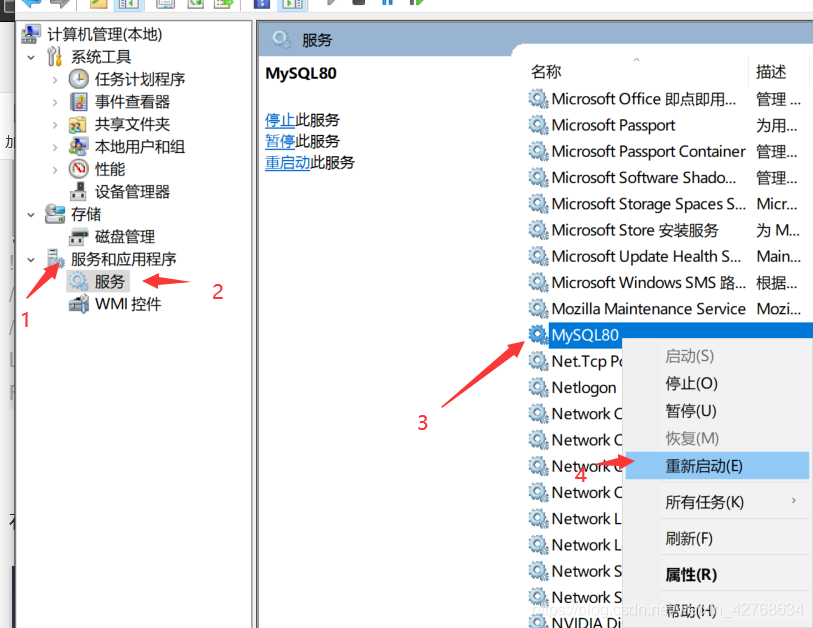Click the 暂停 link to pause the service

pyautogui.click(x=280, y=142)
